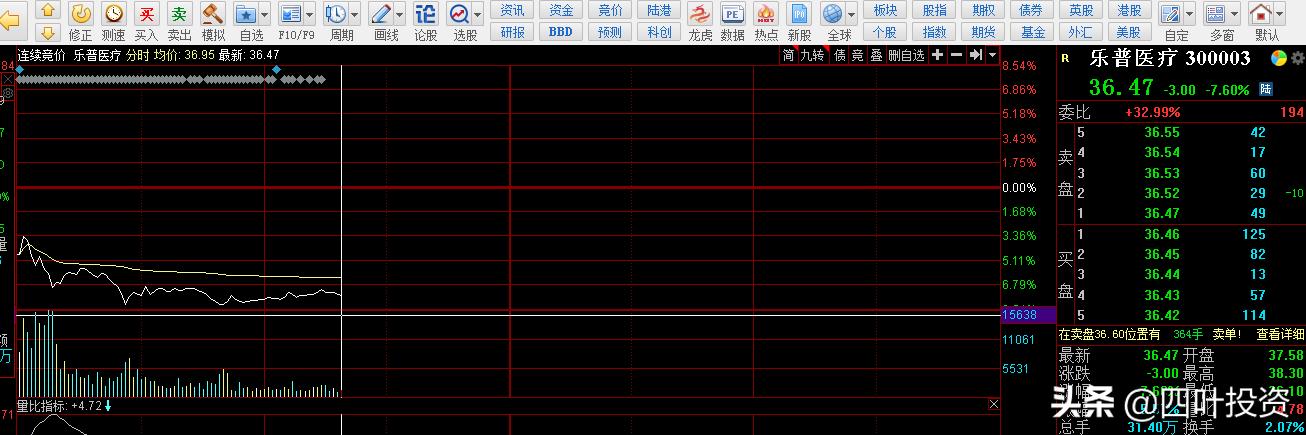Click the minus zoom-out chart icon
Viewport: 1306px width, 435px height.
click(x=956, y=55)
